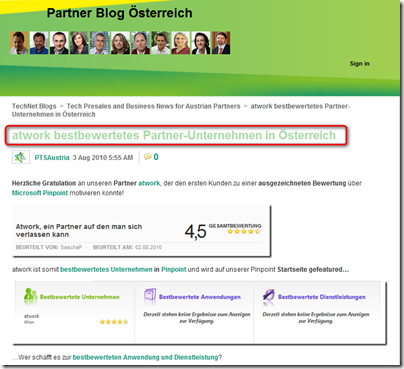Click the bestbewertetes Unternehmen link

click(x=106, y=269)
